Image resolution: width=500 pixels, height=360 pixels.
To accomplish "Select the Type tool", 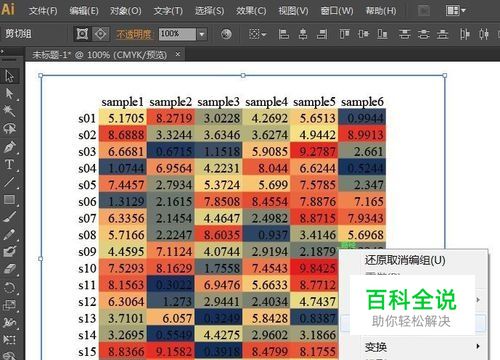I will coord(9,164).
